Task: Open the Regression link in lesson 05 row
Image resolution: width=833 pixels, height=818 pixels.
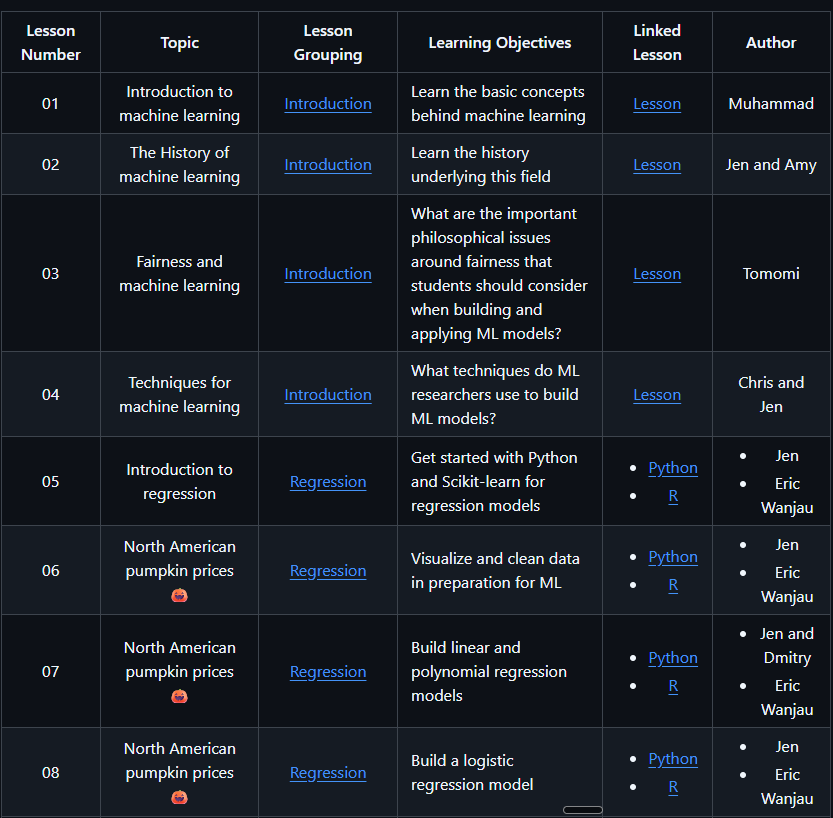Action: click(x=328, y=482)
